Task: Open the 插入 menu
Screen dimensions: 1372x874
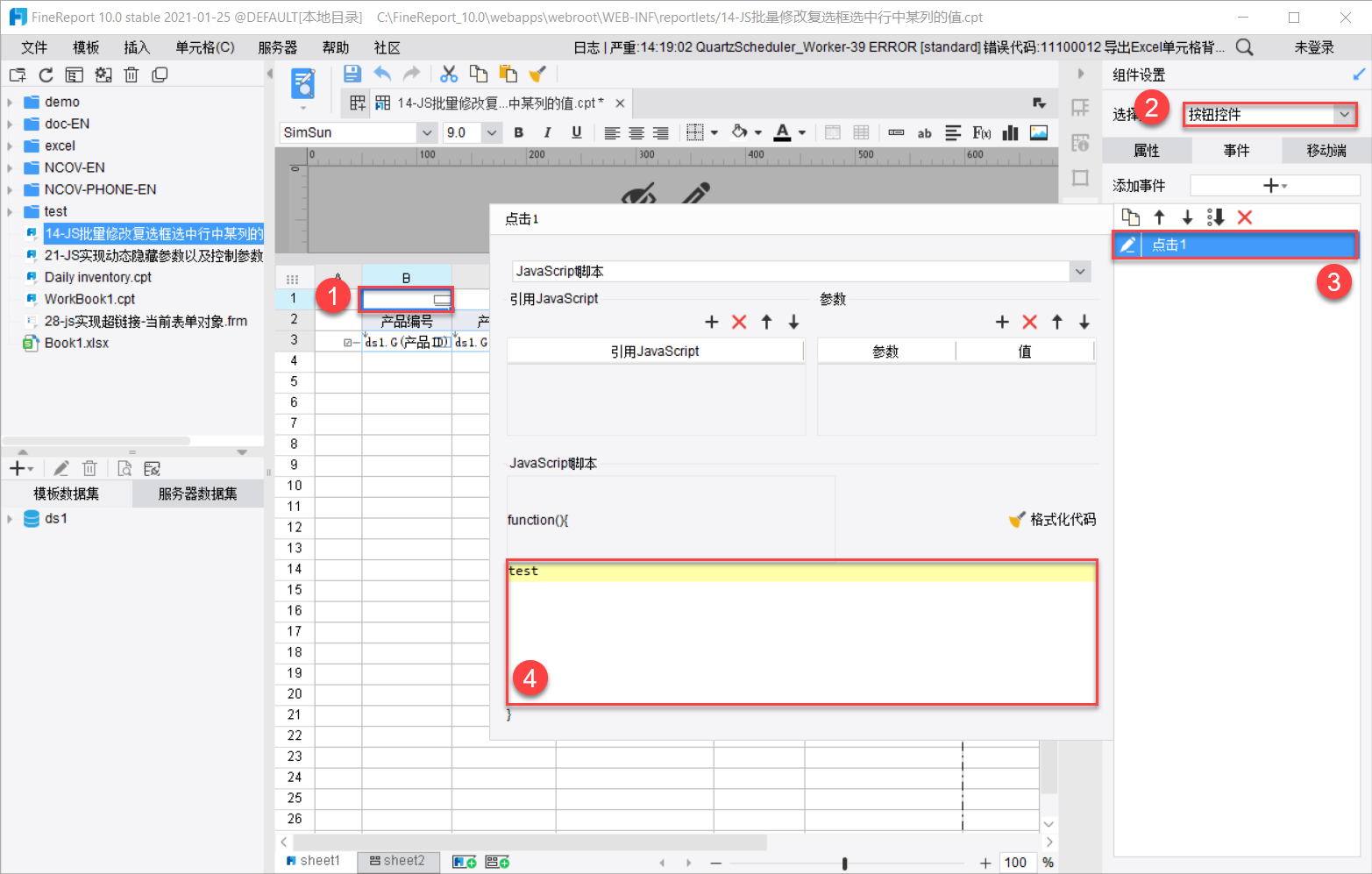Action: tap(137, 47)
